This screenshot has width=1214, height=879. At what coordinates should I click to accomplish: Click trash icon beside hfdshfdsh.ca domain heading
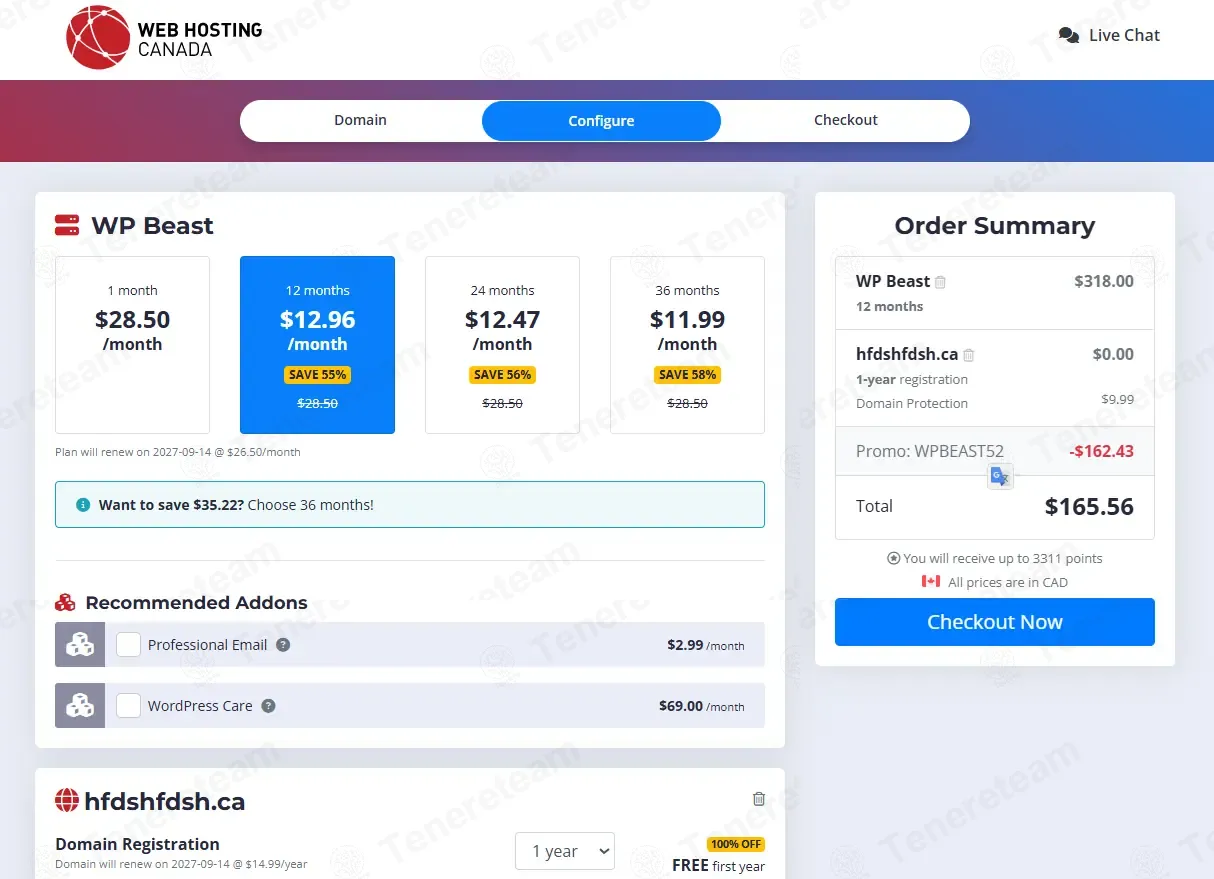click(759, 799)
